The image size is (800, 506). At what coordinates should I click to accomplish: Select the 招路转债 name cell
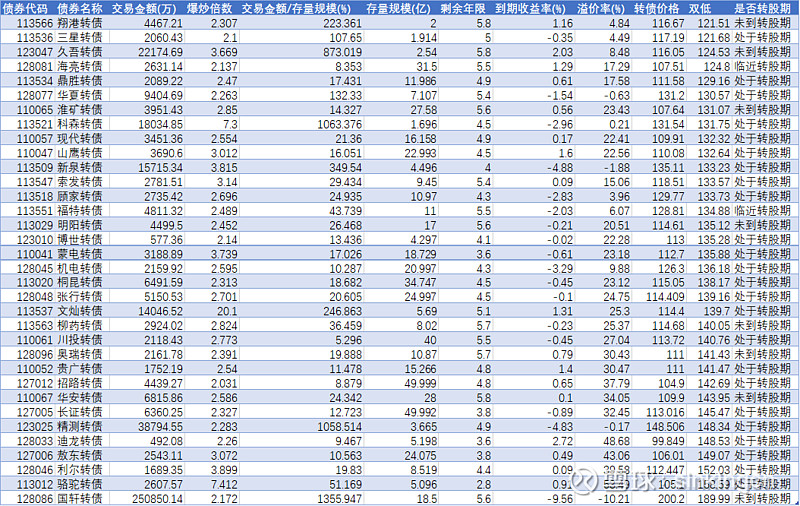tap(79, 383)
